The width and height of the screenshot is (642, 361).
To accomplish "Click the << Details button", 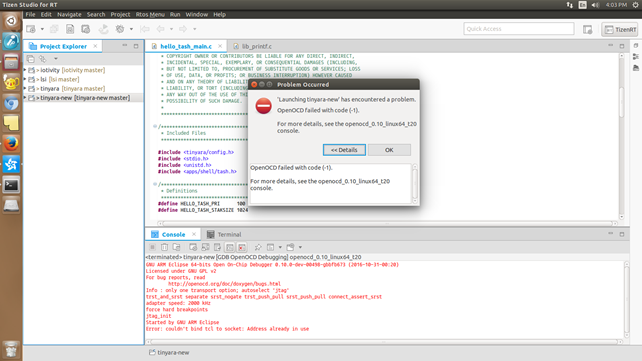I will point(344,150).
